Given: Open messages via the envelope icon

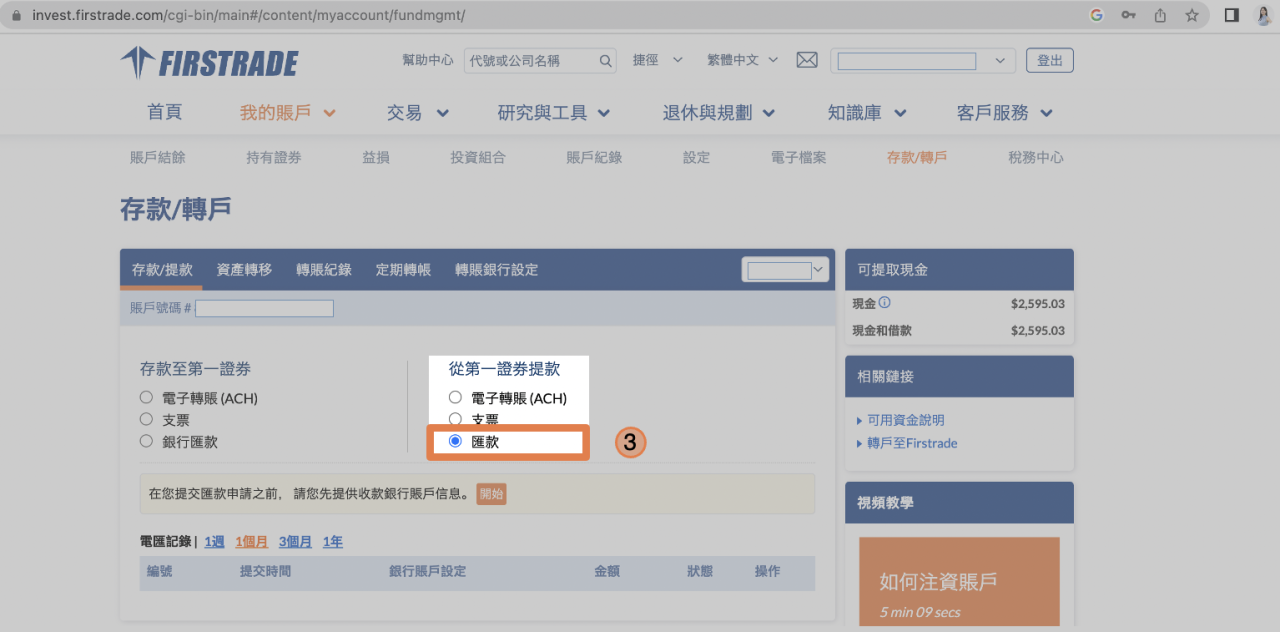Looking at the screenshot, I should 806,59.
